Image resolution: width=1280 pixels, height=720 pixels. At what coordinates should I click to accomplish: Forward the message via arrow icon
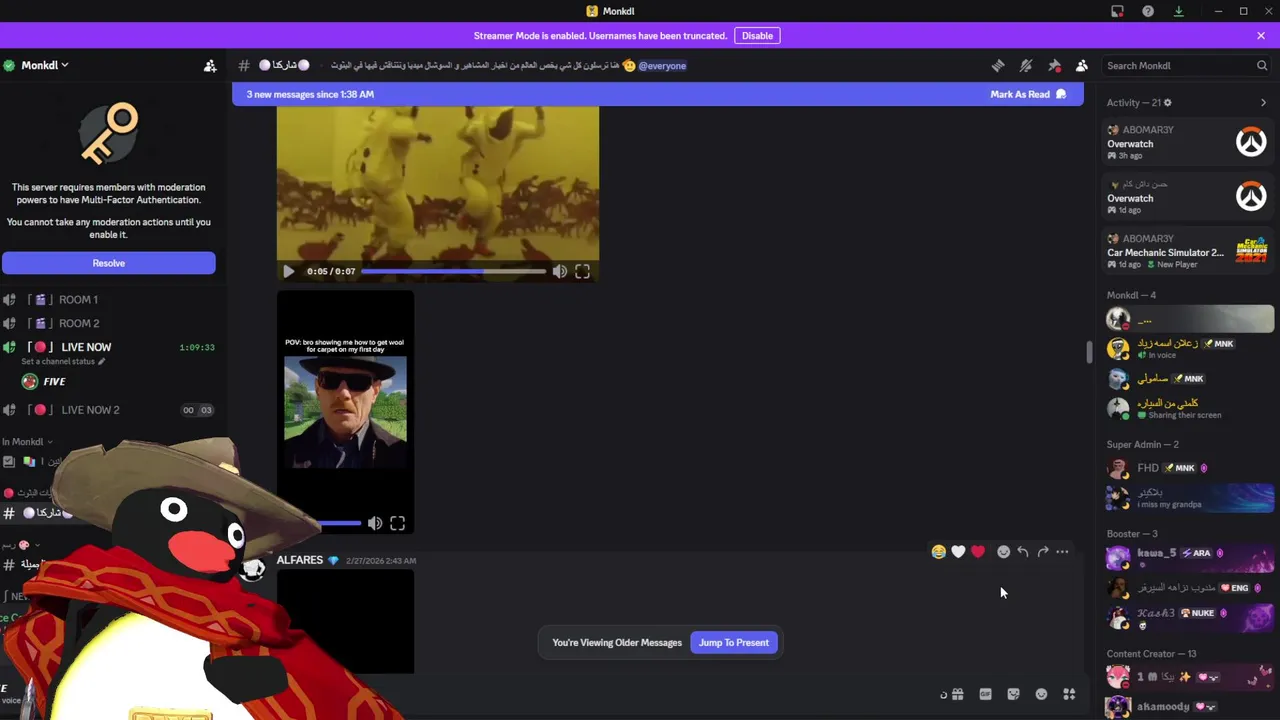point(1043,552)
